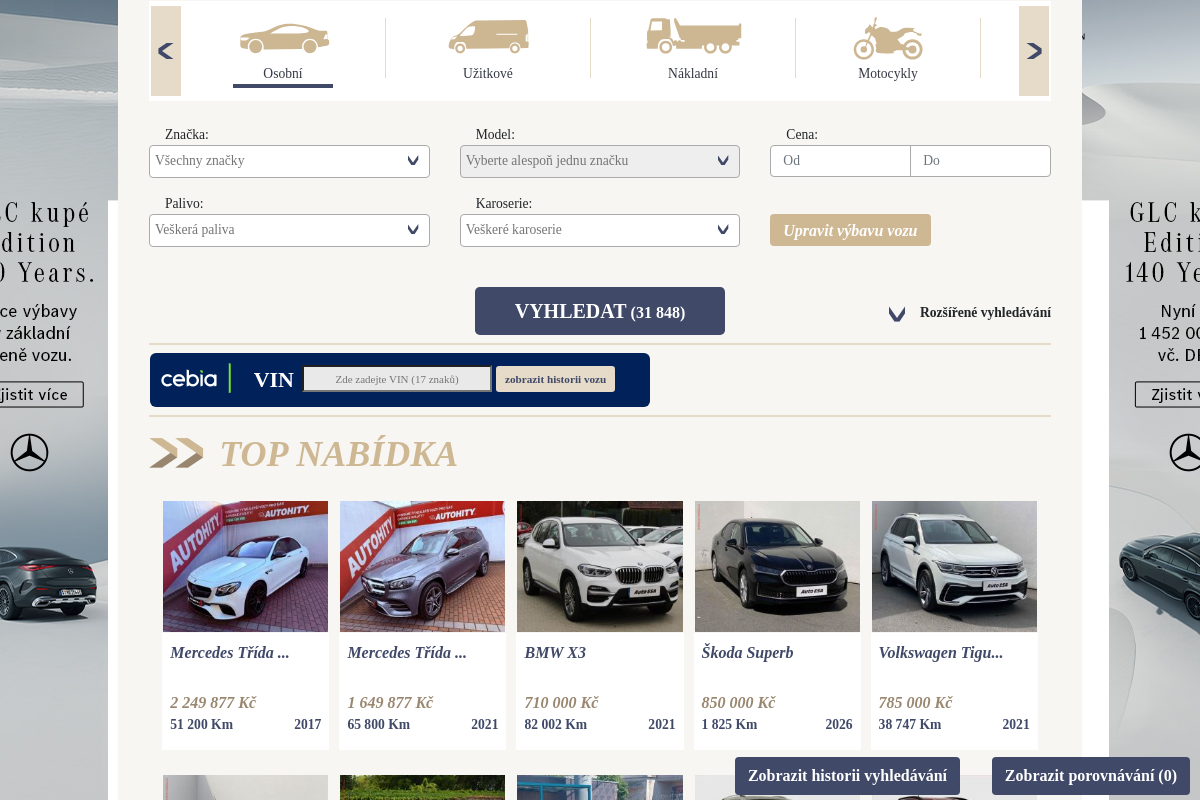Open the Palivo fuel dropdown
Screen dimensions: 1200x800
tap(289, 230)
